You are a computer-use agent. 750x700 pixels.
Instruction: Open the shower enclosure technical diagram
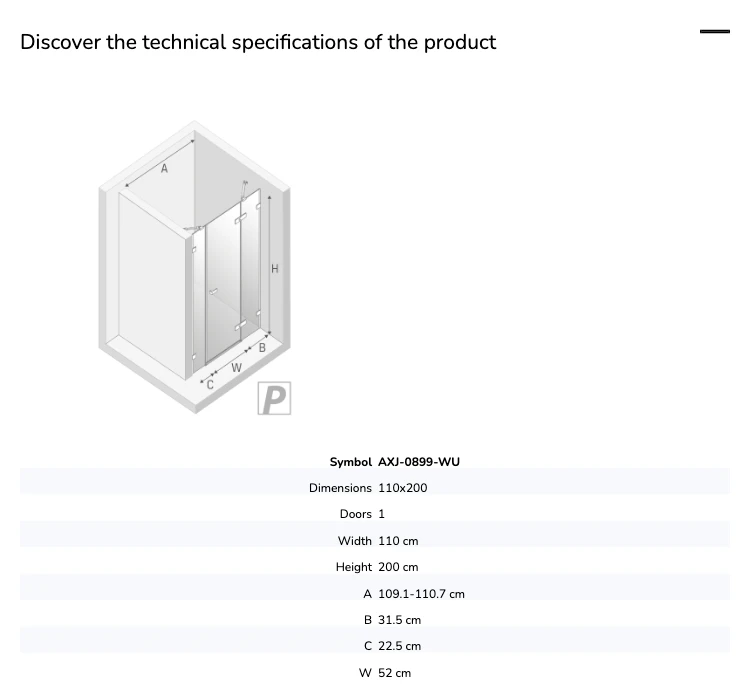[195, 267]
